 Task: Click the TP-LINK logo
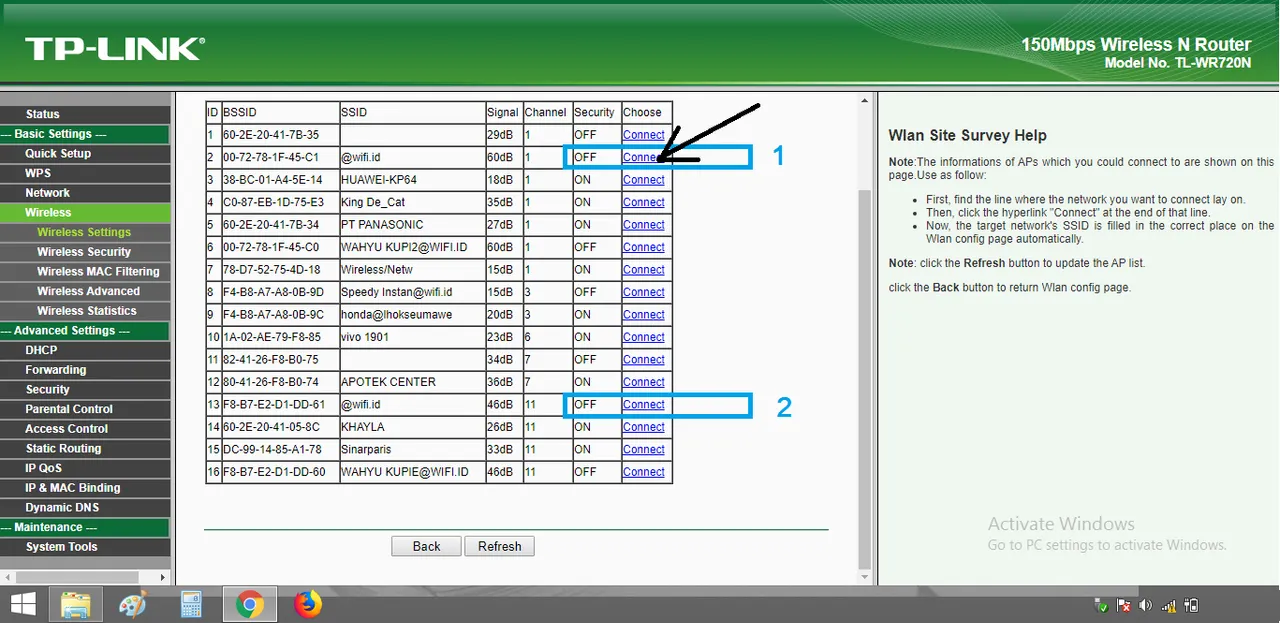[115, 48]
